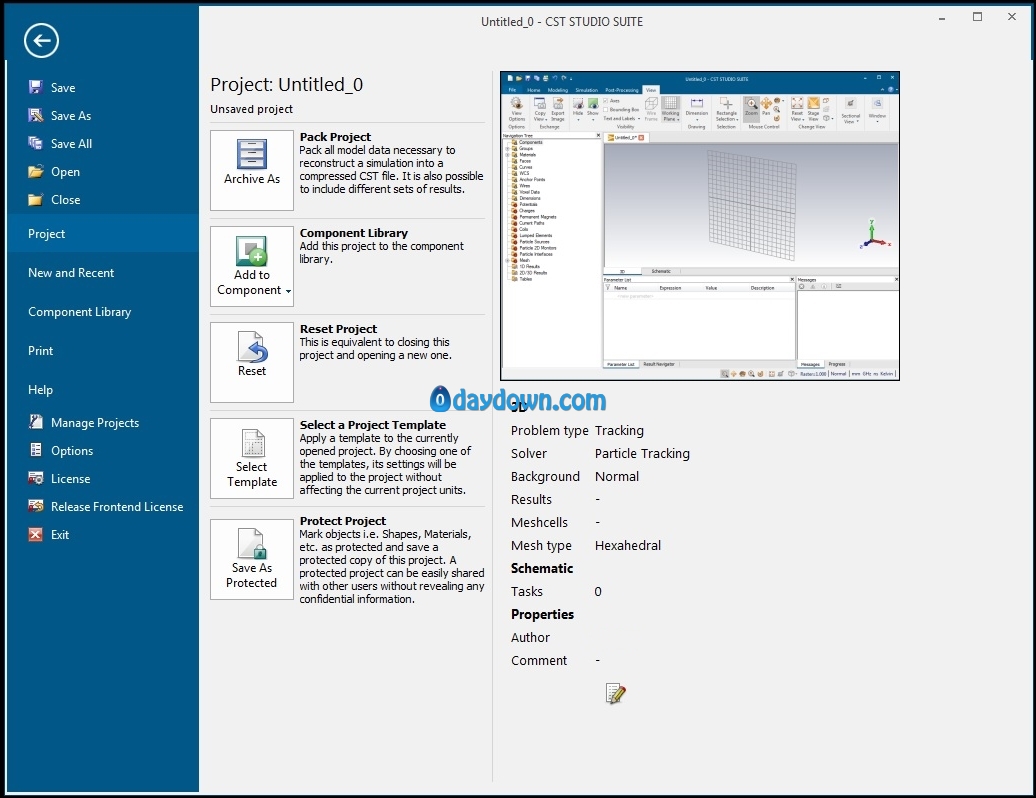
Task: Click the Tasks label
Action: [x=526, y=591]
